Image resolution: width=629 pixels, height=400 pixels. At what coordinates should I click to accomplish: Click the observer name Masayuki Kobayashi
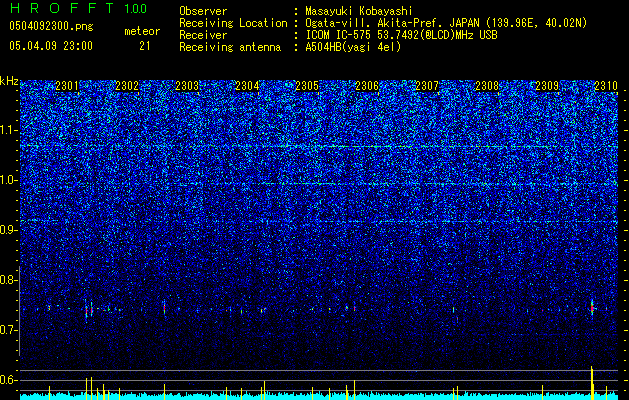pyautogui.click(x=359, y=11)
